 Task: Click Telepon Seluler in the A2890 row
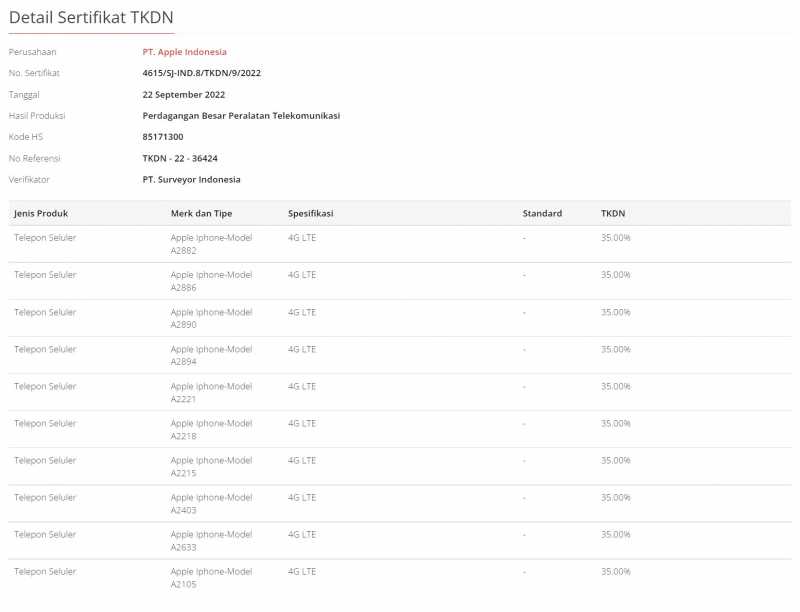coord(45,312)
